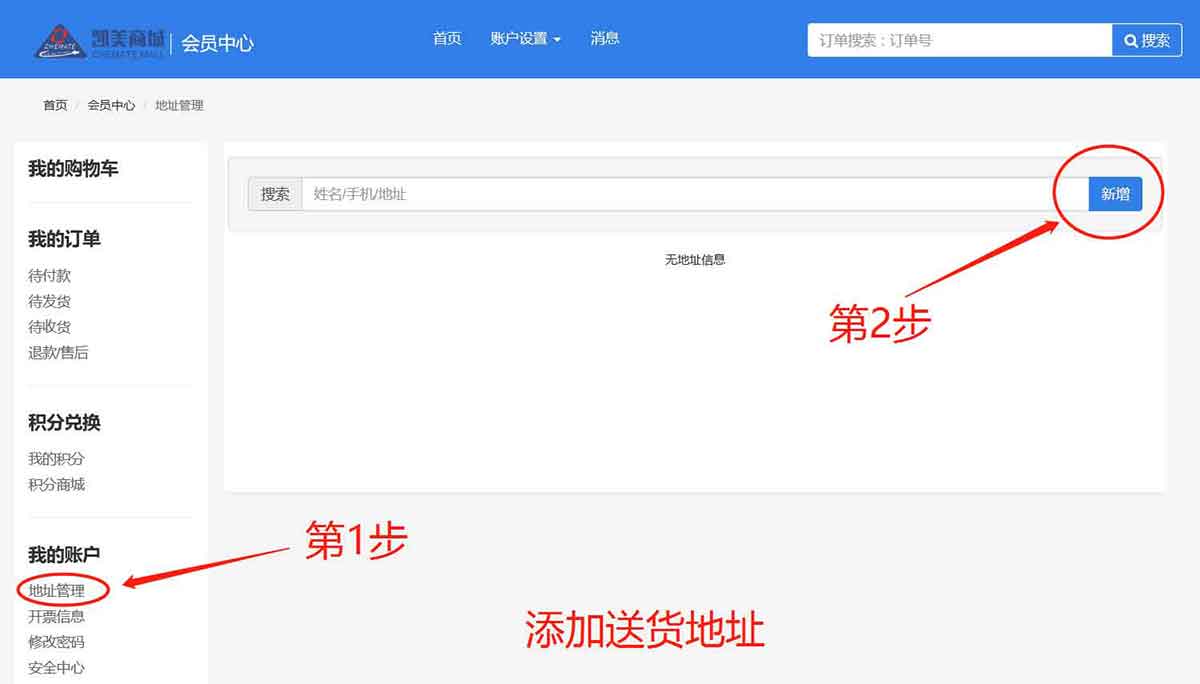The image size is (1200, 684).
Task: Click the 新增 button to add address
Action: click(1115, 194)
